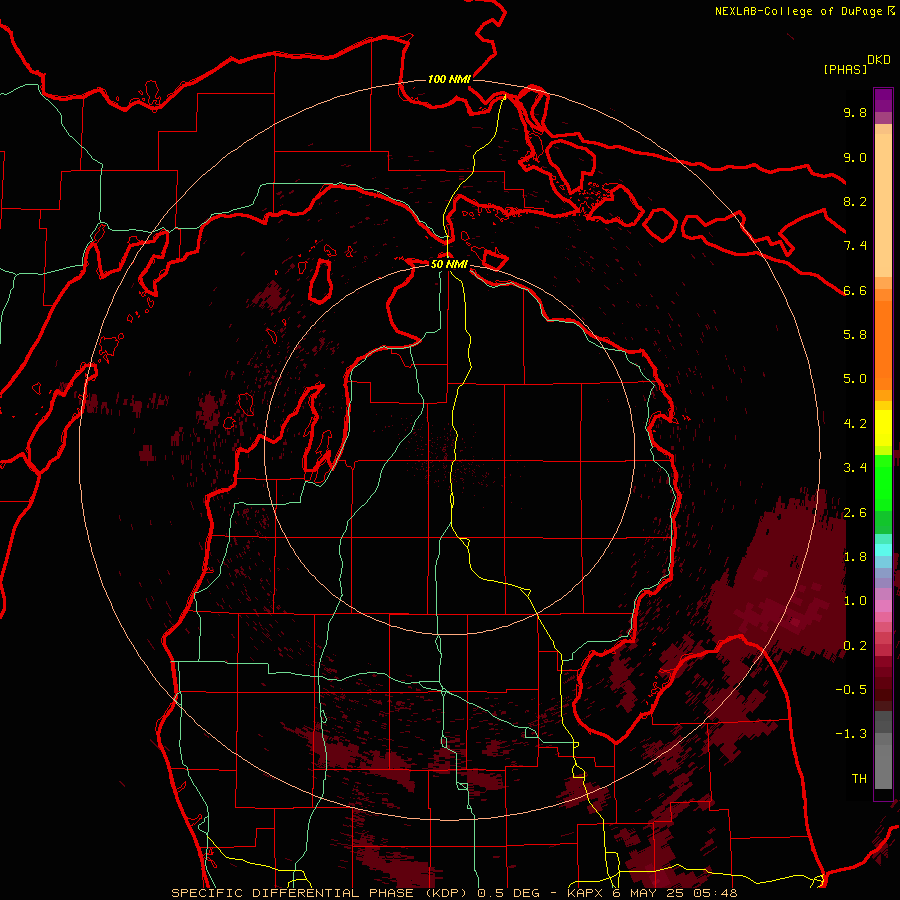Viewport: 900px width, 900px height.
Task: Pick the cyan band in the legend
Action: point(883,550)
